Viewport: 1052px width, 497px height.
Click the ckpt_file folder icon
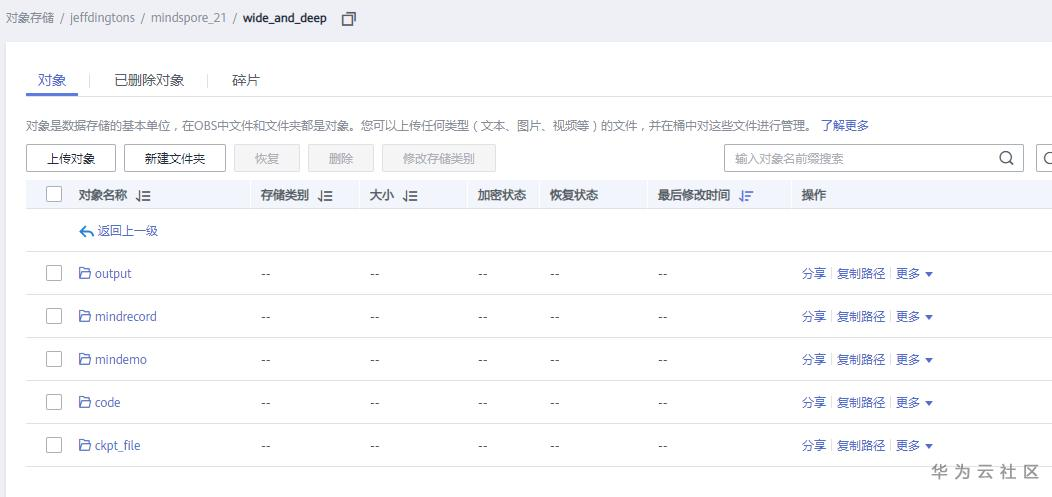(x=85, y=445)
